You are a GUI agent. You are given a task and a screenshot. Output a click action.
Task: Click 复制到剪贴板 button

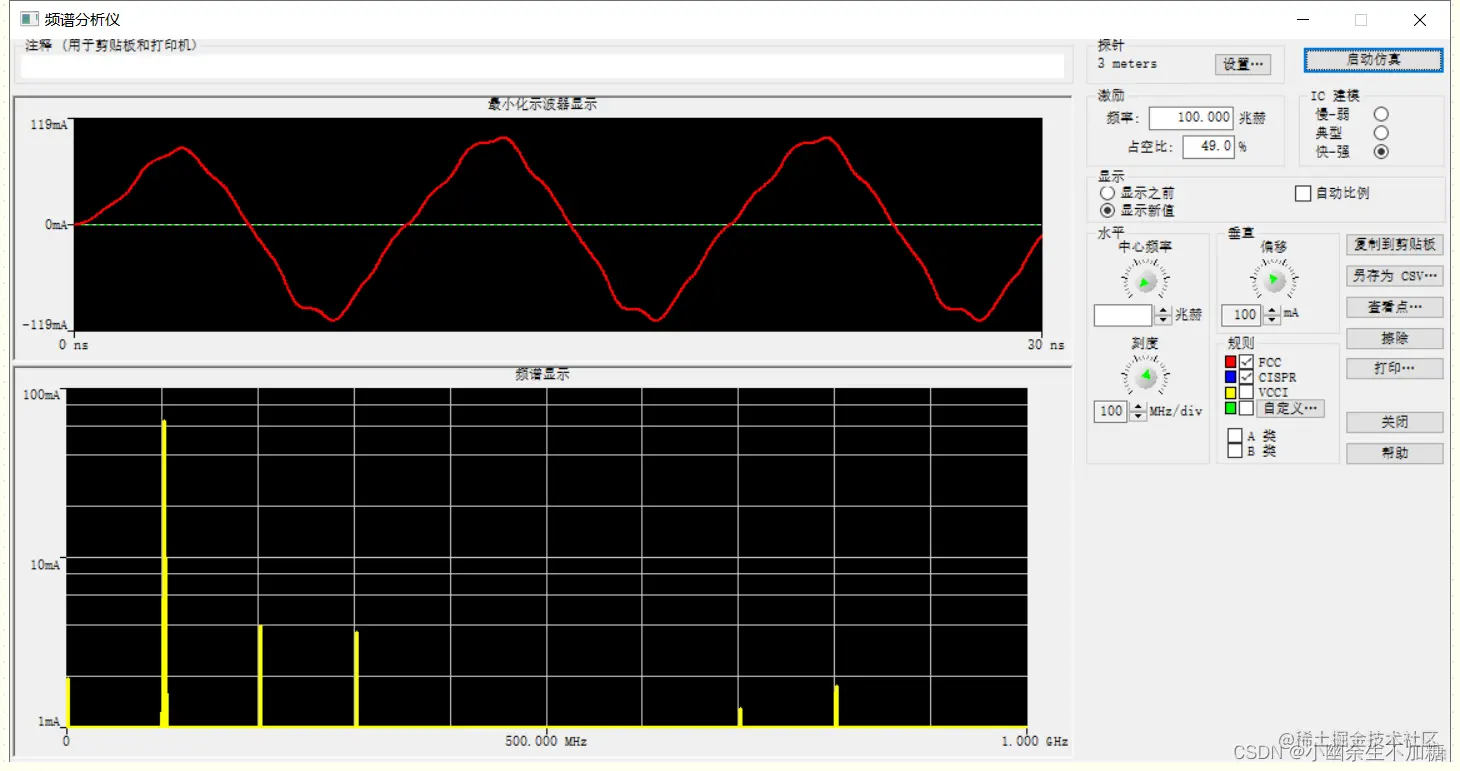coord(1394,245)
